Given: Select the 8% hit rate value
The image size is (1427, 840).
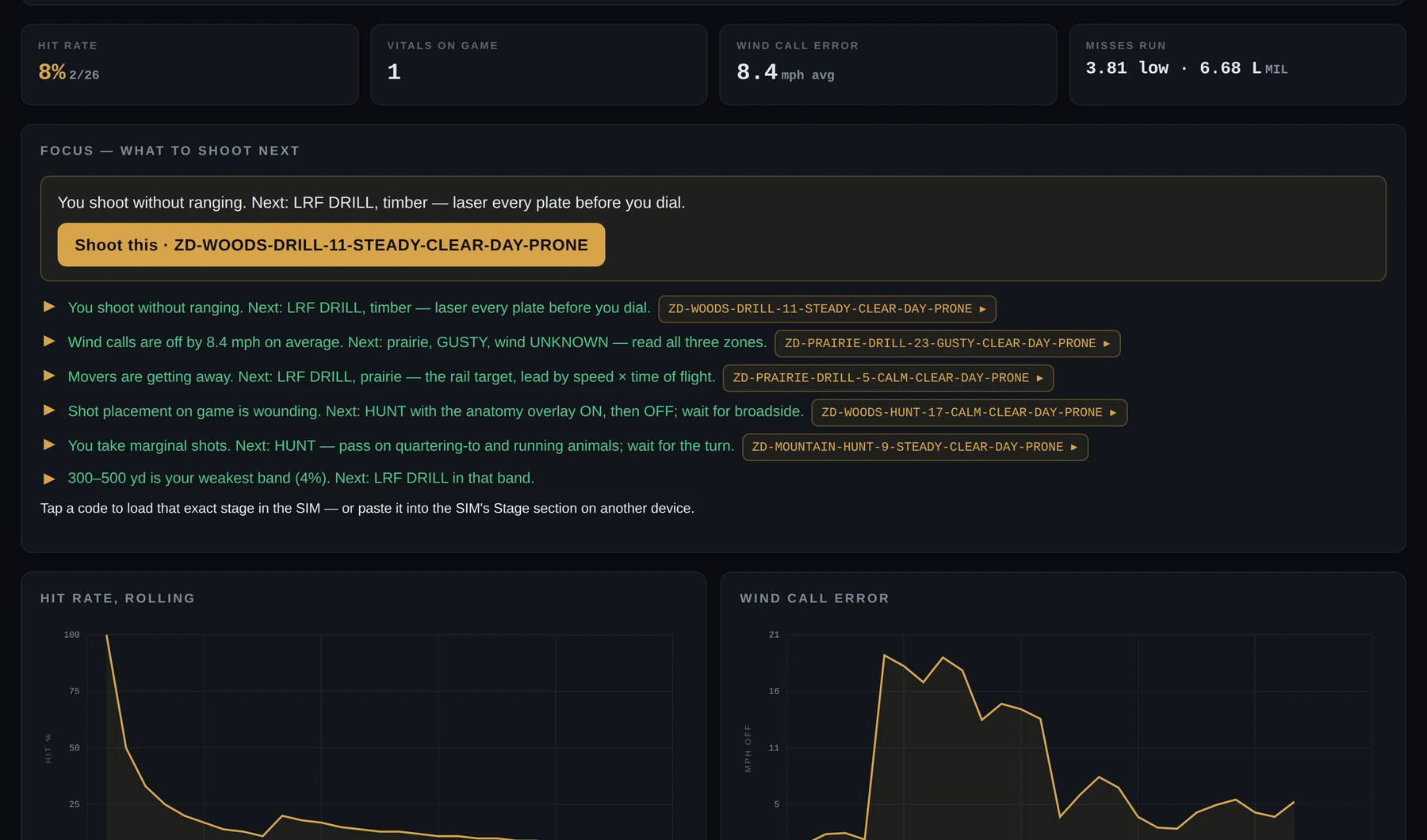Looking at the screenshot, I should coord(52,72).
